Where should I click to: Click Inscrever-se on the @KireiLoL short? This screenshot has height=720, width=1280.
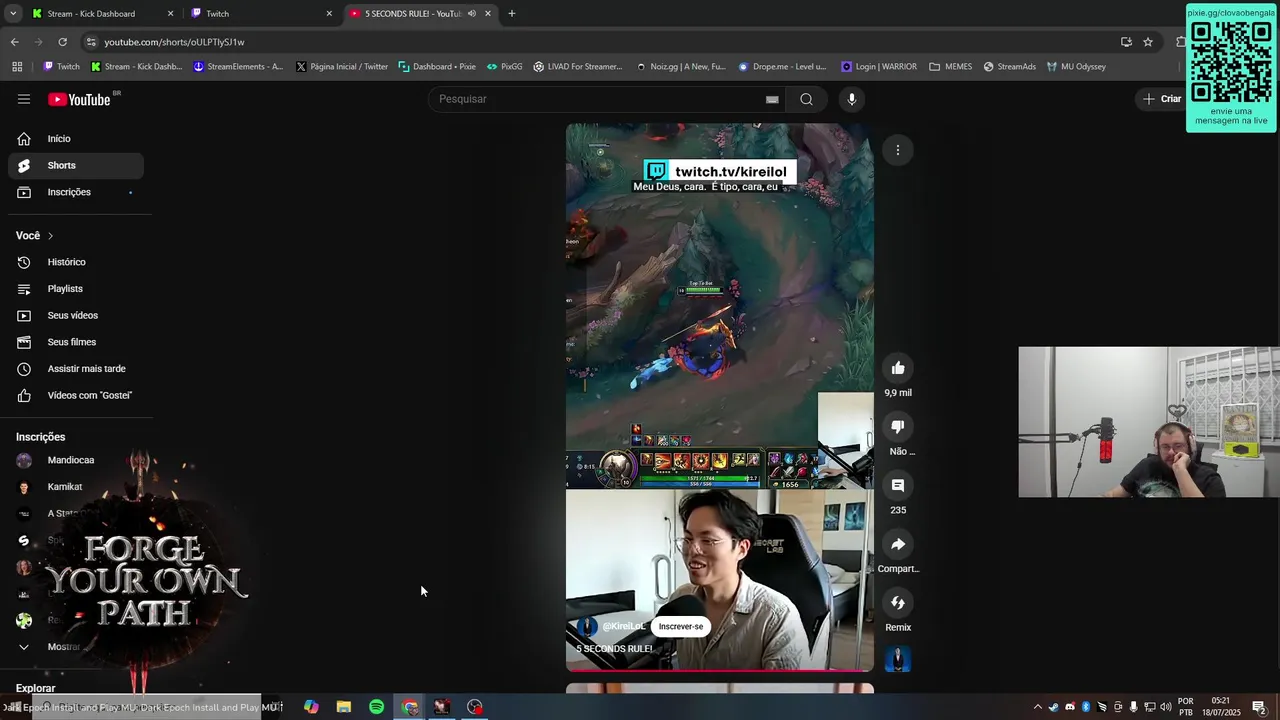tap(681, 627)
